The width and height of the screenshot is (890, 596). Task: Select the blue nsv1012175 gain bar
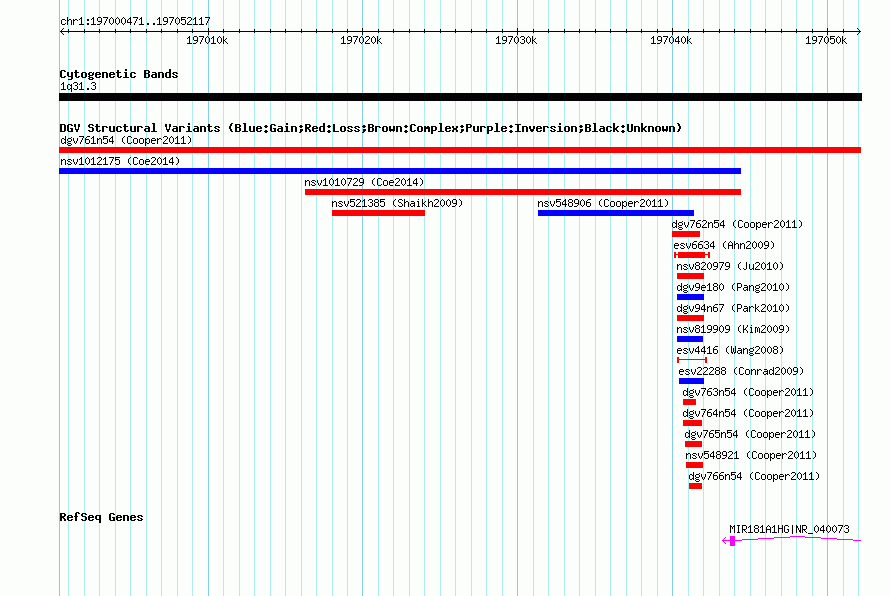coord(400,171)
